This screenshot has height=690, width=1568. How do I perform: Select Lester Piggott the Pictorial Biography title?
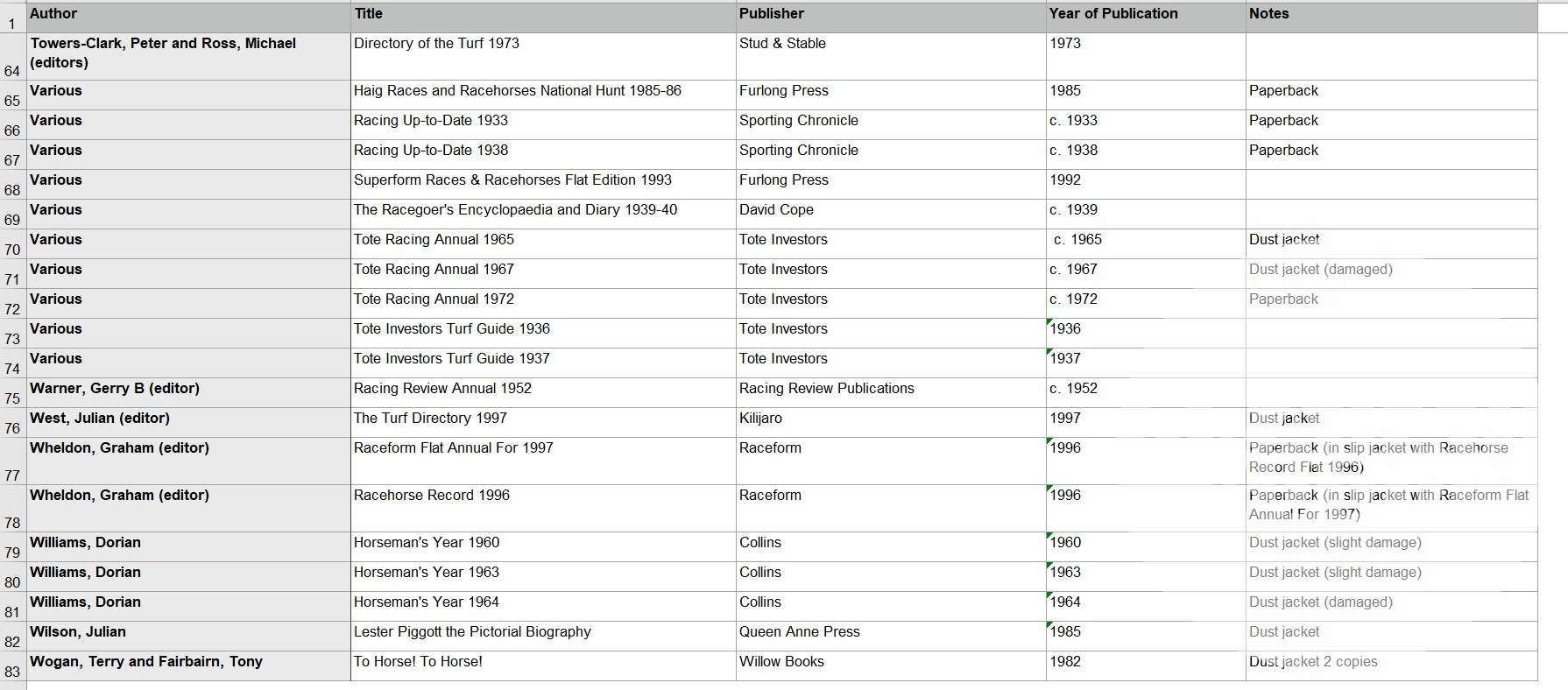tap(544, 637)
